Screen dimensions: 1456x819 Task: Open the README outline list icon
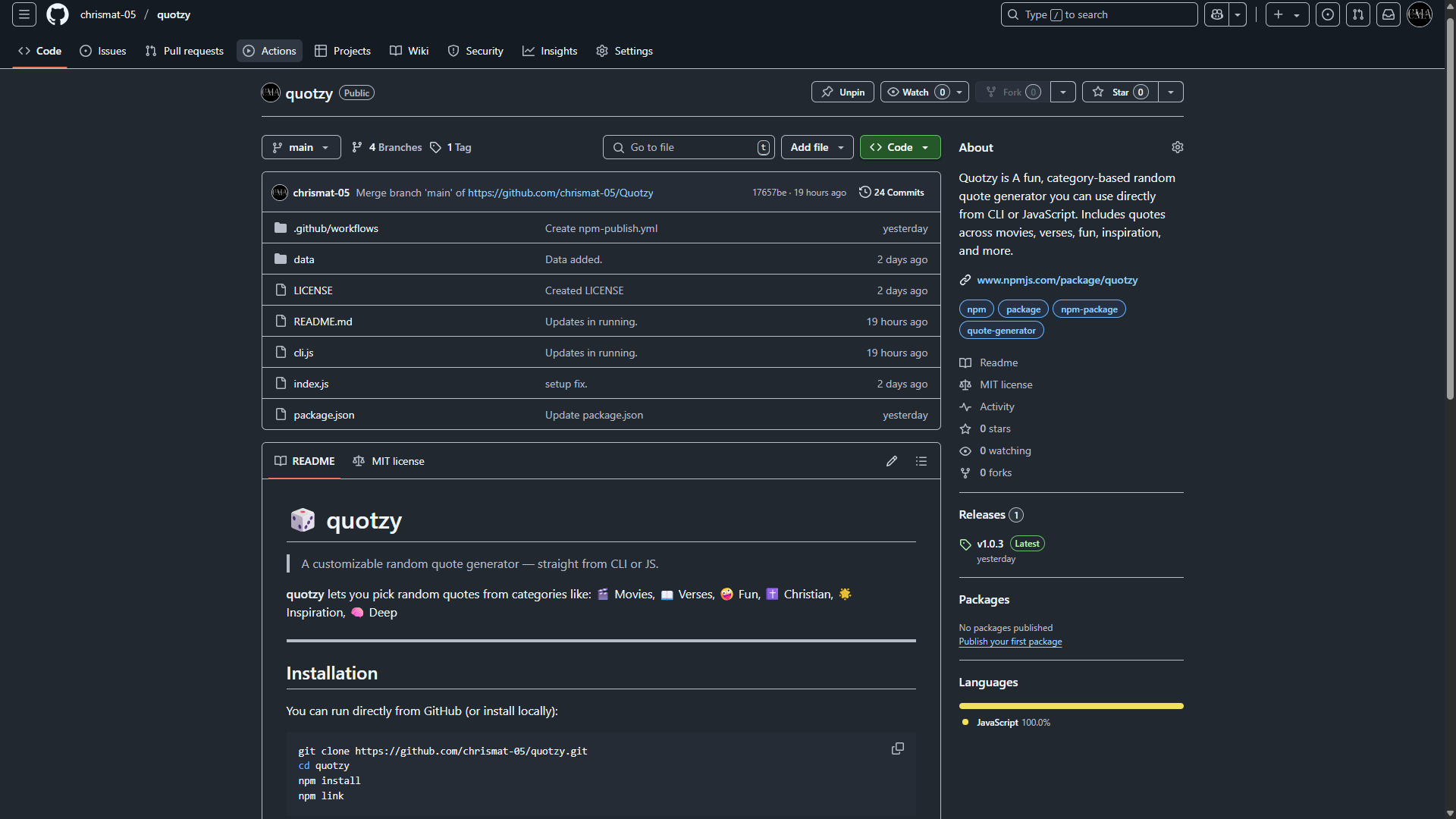point(921,461)
